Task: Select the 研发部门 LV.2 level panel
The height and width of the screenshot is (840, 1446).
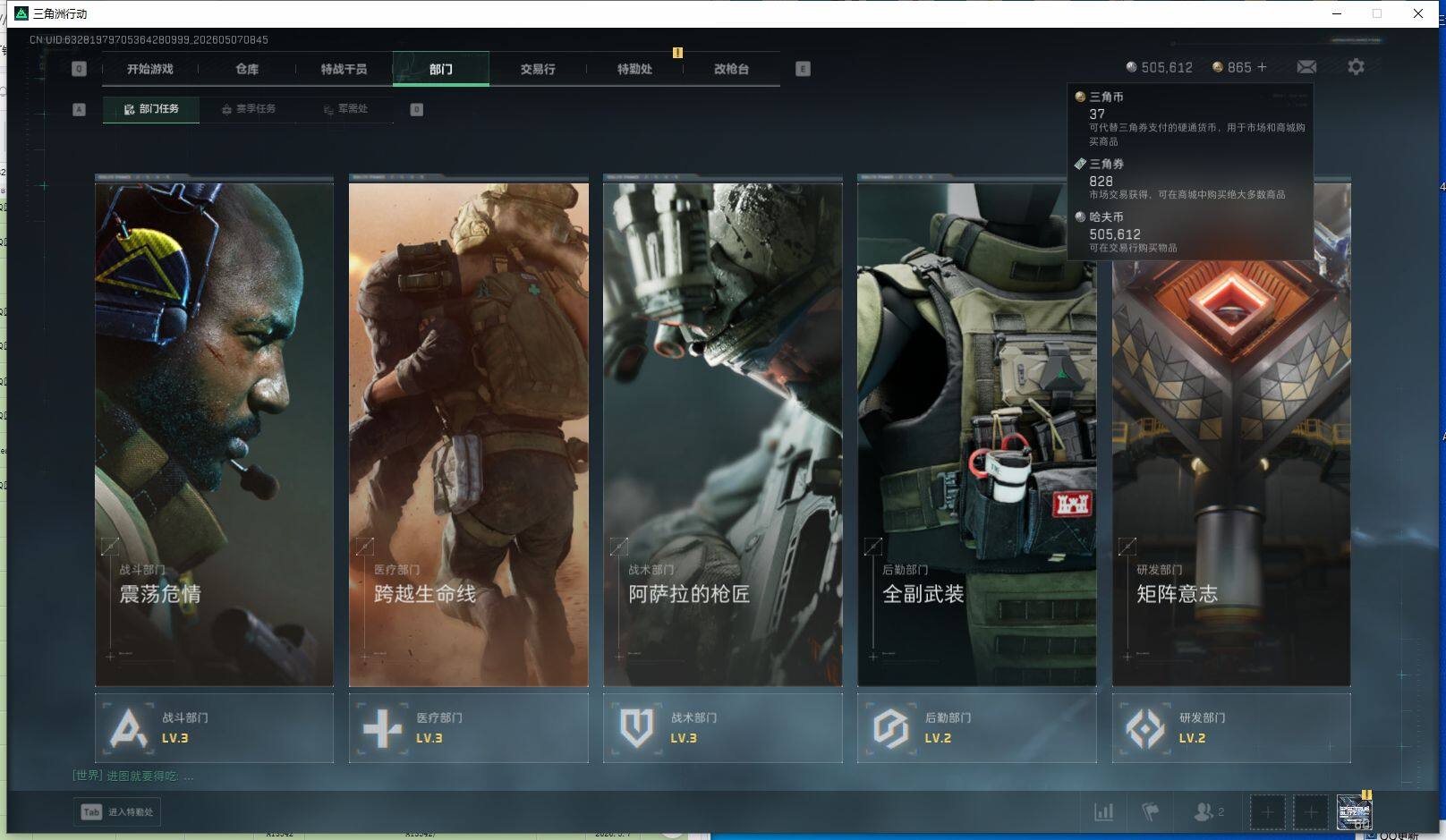Action: click(1231, 728)
